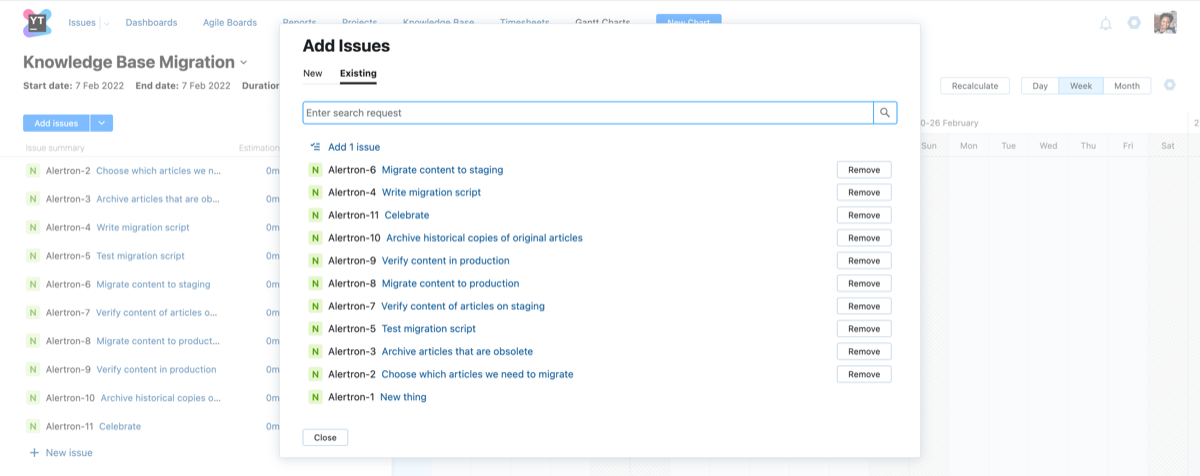This screenshot has height=476, width=1200.
Task: Remove Alertron-11 Celebrate
Action: [864, 215]
